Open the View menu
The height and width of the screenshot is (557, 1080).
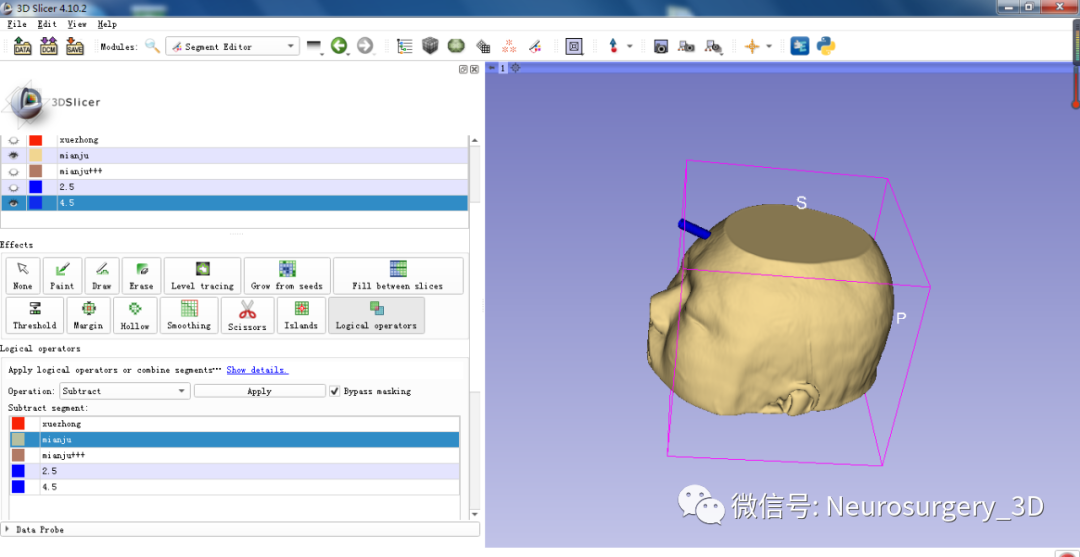[x=77, y=24]
